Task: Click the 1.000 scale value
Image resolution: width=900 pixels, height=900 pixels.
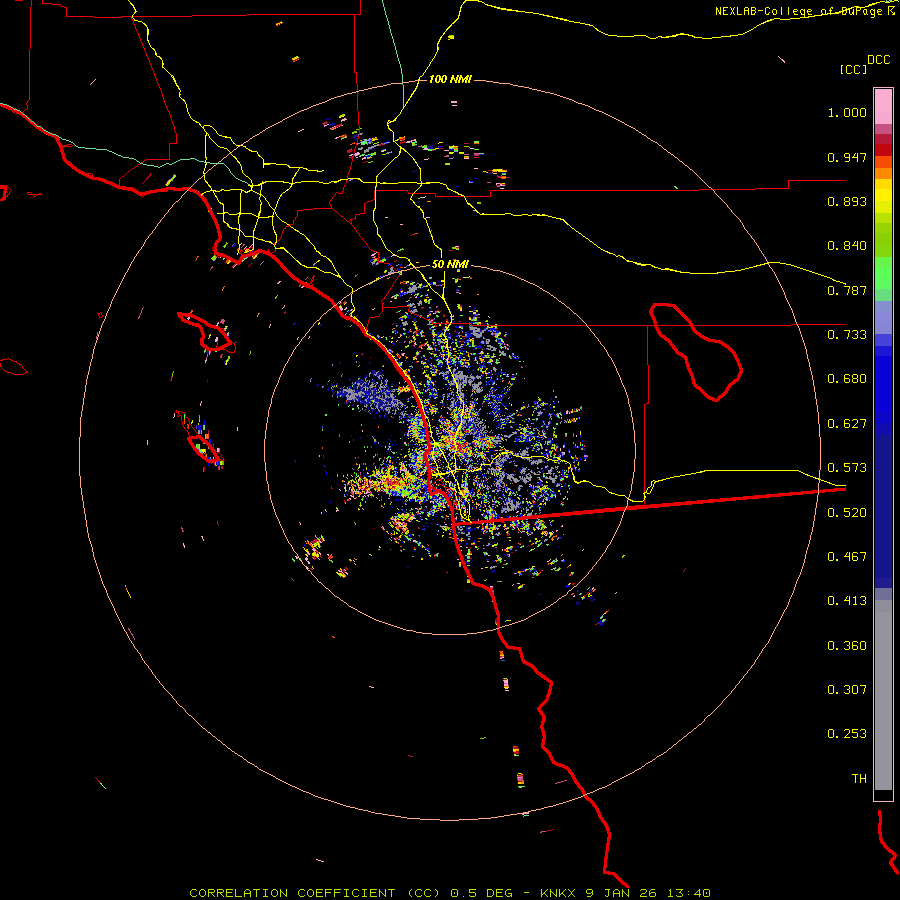Action: [847, 112]
